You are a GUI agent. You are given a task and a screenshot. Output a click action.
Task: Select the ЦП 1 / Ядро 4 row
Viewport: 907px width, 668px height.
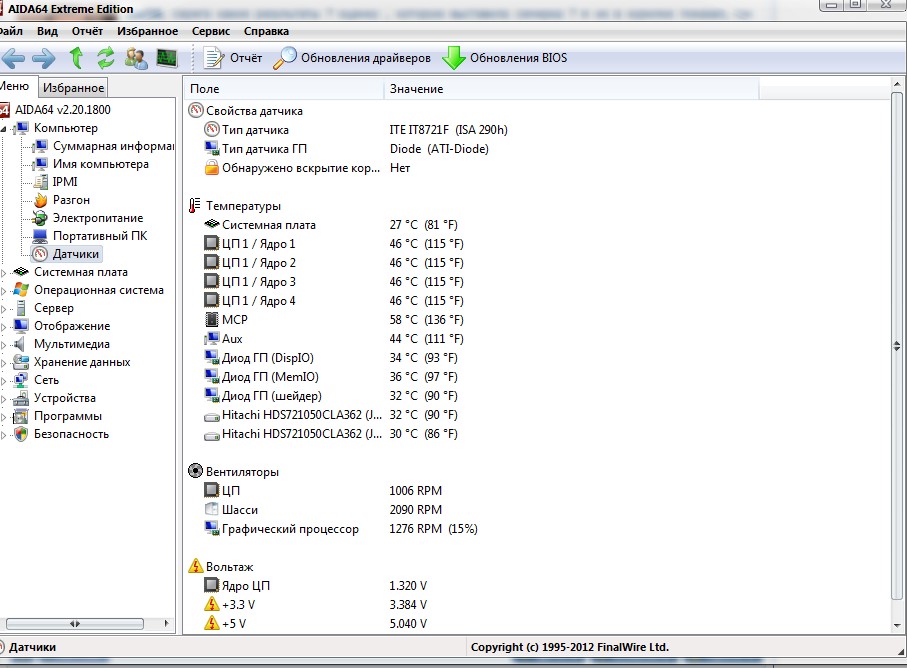pyautogui.click(x=334, y=301)
